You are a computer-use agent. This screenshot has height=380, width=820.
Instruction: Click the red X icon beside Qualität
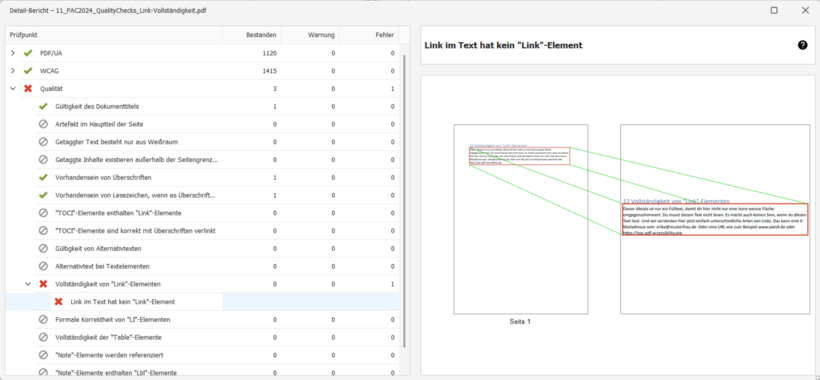(28, 89)
